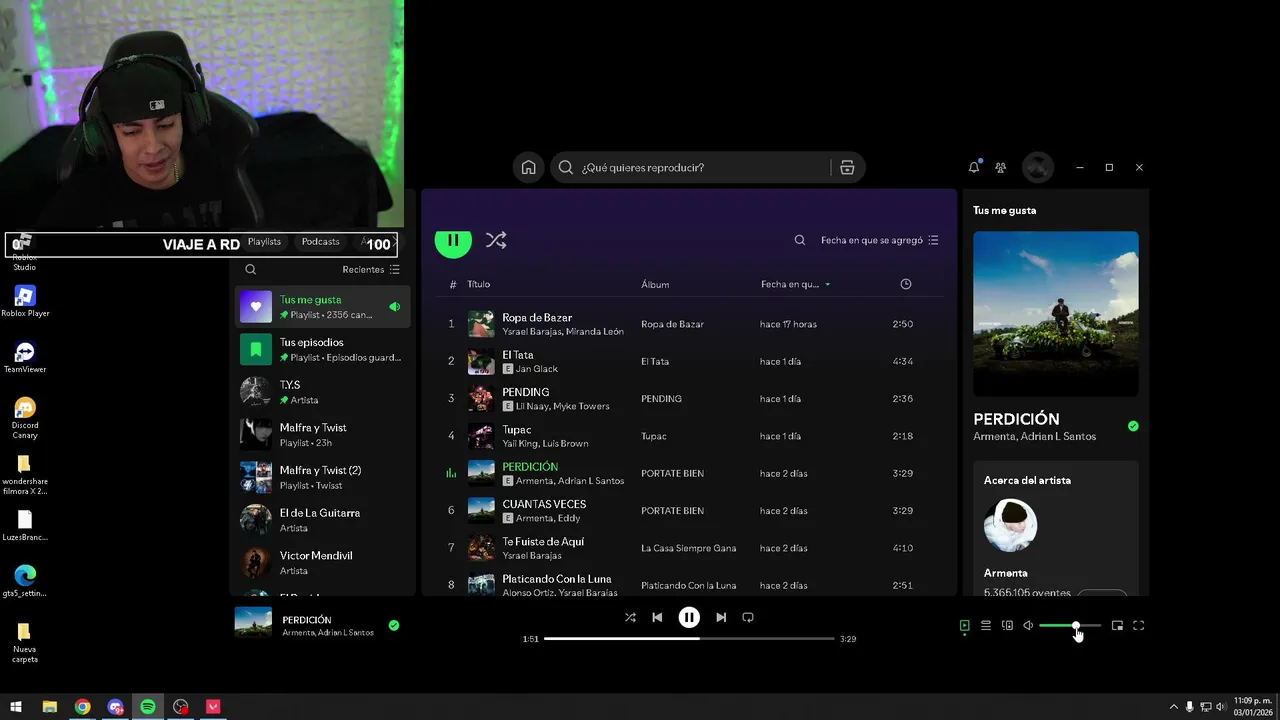1280x720 pixels.
Task: Open Malfra y Twist playlist
Action: (323, 434)
